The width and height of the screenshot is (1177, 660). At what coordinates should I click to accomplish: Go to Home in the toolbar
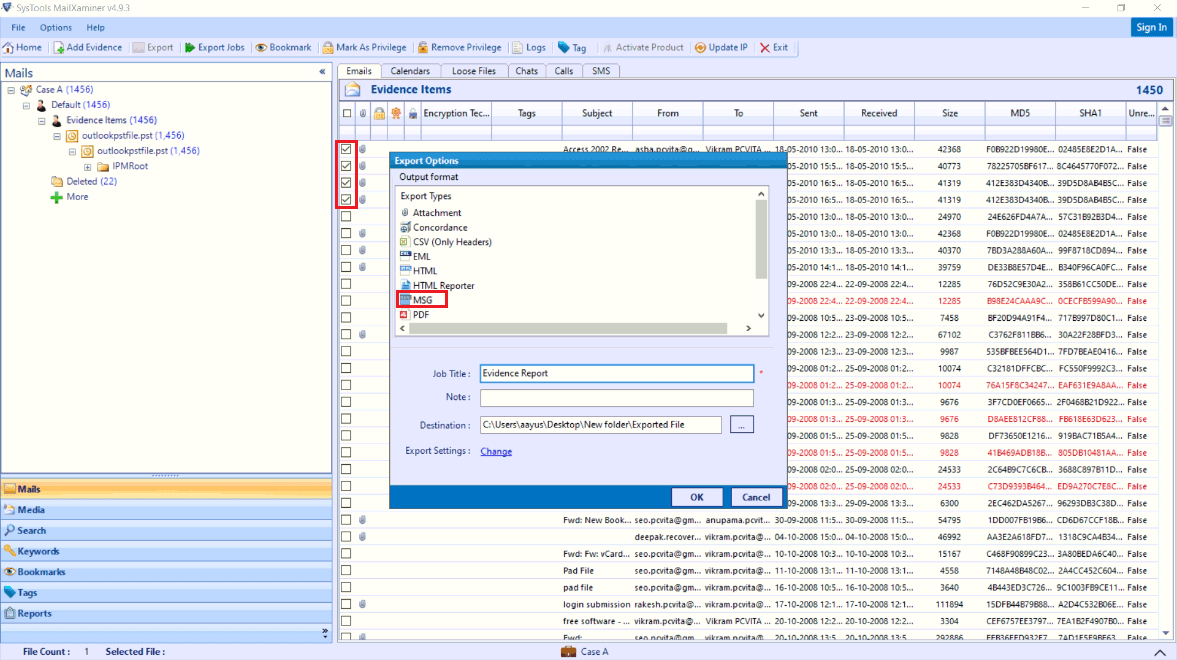(x=23, y=47)
